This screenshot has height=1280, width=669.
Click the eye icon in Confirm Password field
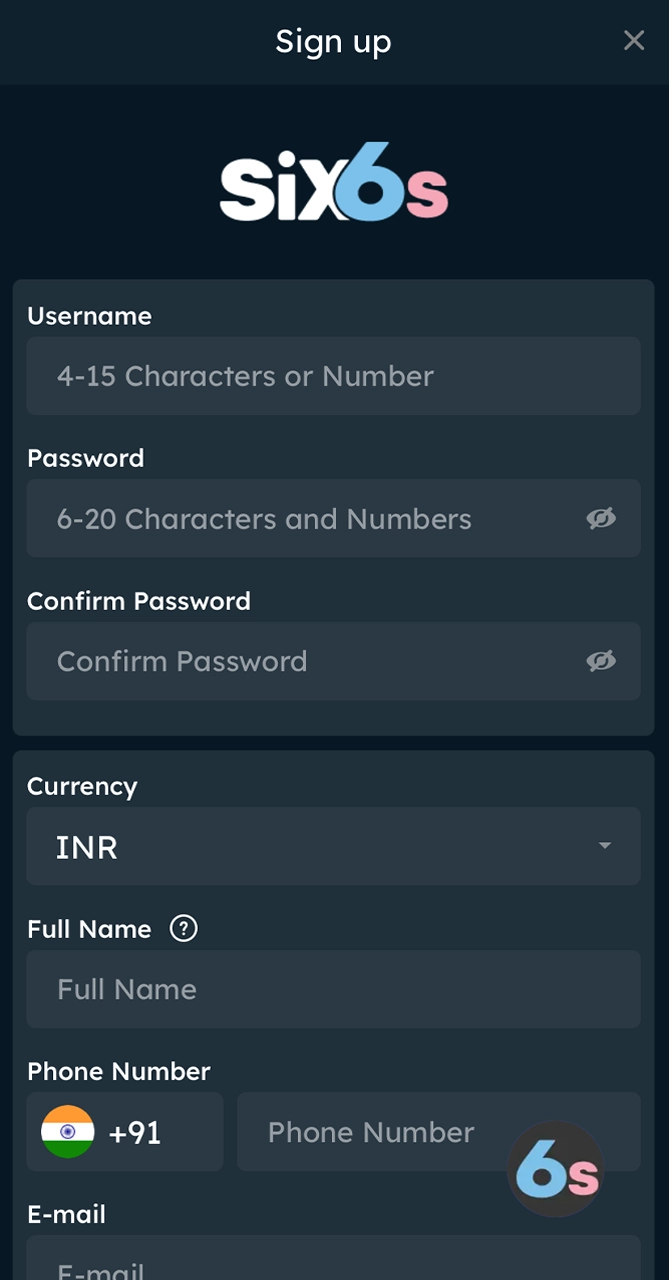click(x=601, y=661)
